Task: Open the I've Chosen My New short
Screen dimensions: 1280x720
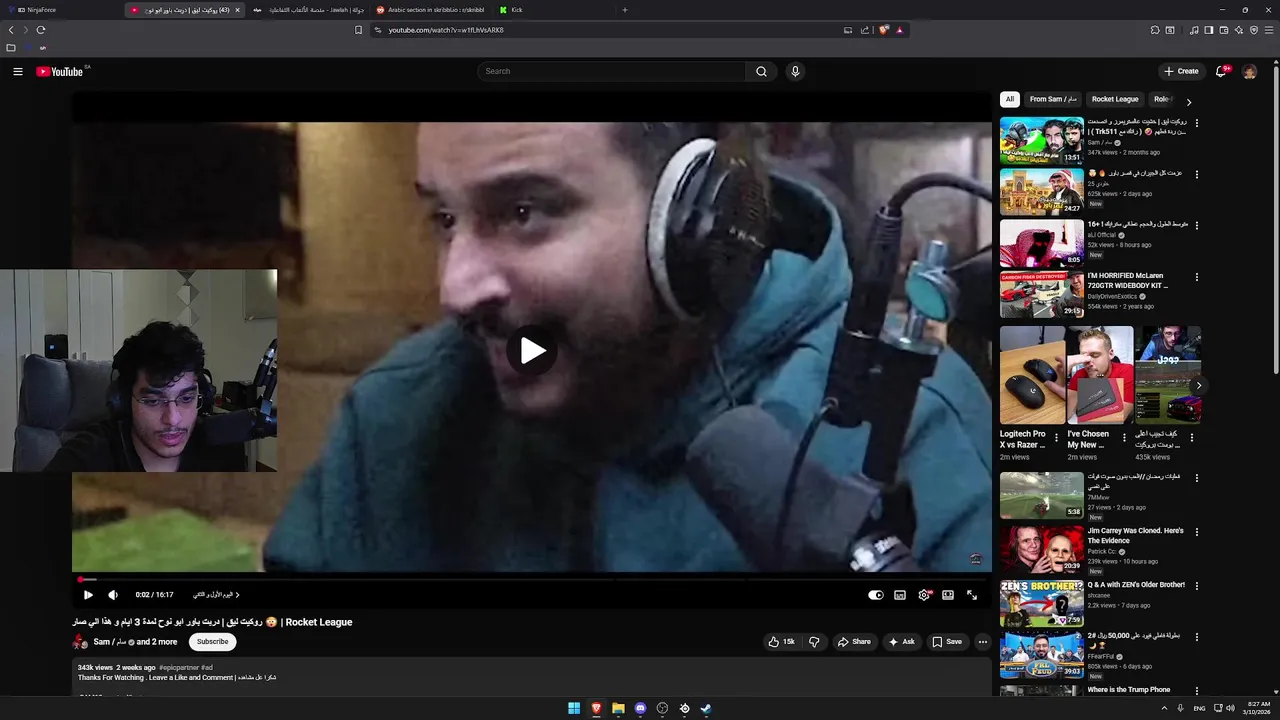Action: pyautogui.click(x=1100, y=376)
